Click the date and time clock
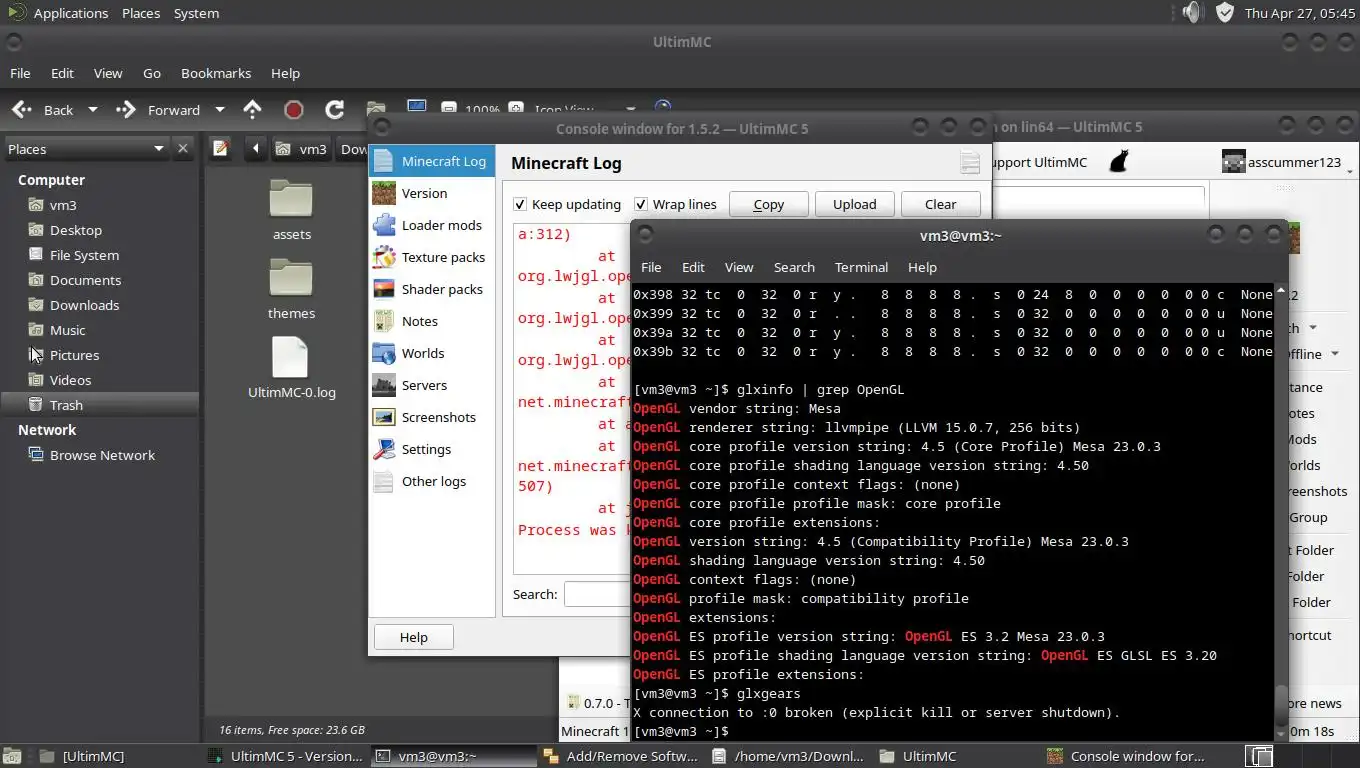Image resolution: width=1360 pixels, height=768 pixels. [x=1300, y=13]
